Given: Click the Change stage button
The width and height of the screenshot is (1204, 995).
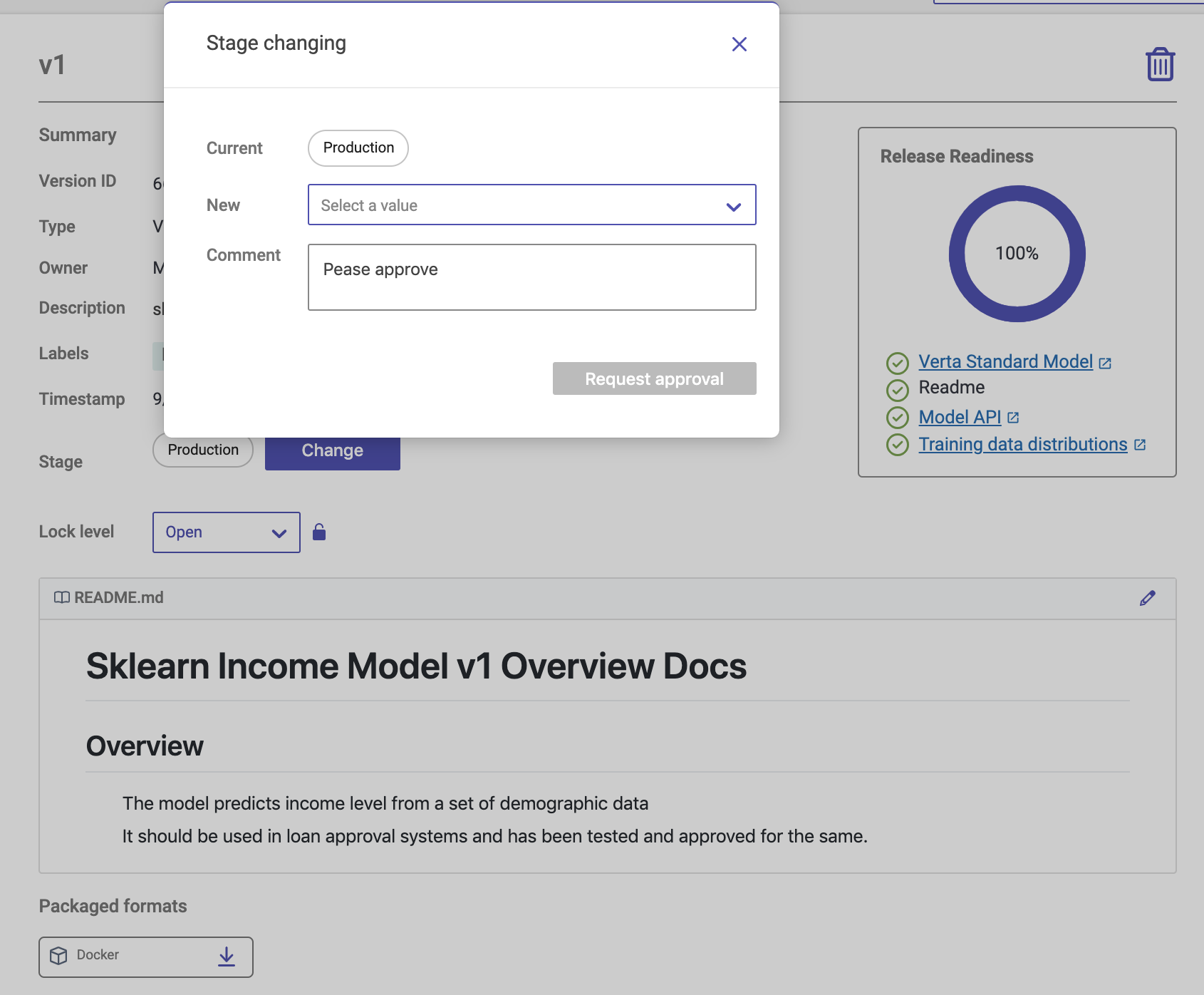Looking at the screenshot, I should point(332,452).
